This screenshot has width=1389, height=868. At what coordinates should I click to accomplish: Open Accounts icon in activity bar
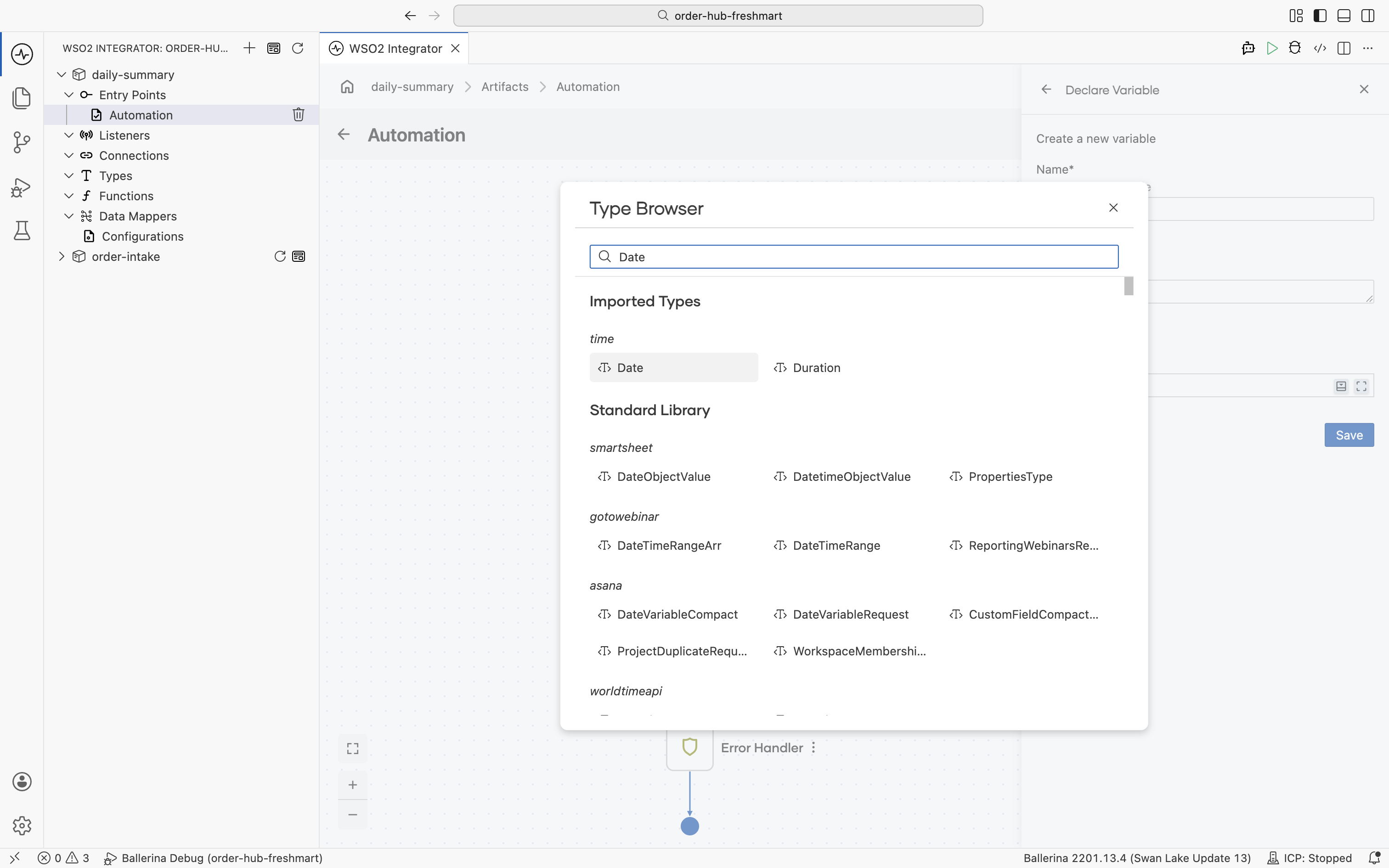(x=22, y=781)
